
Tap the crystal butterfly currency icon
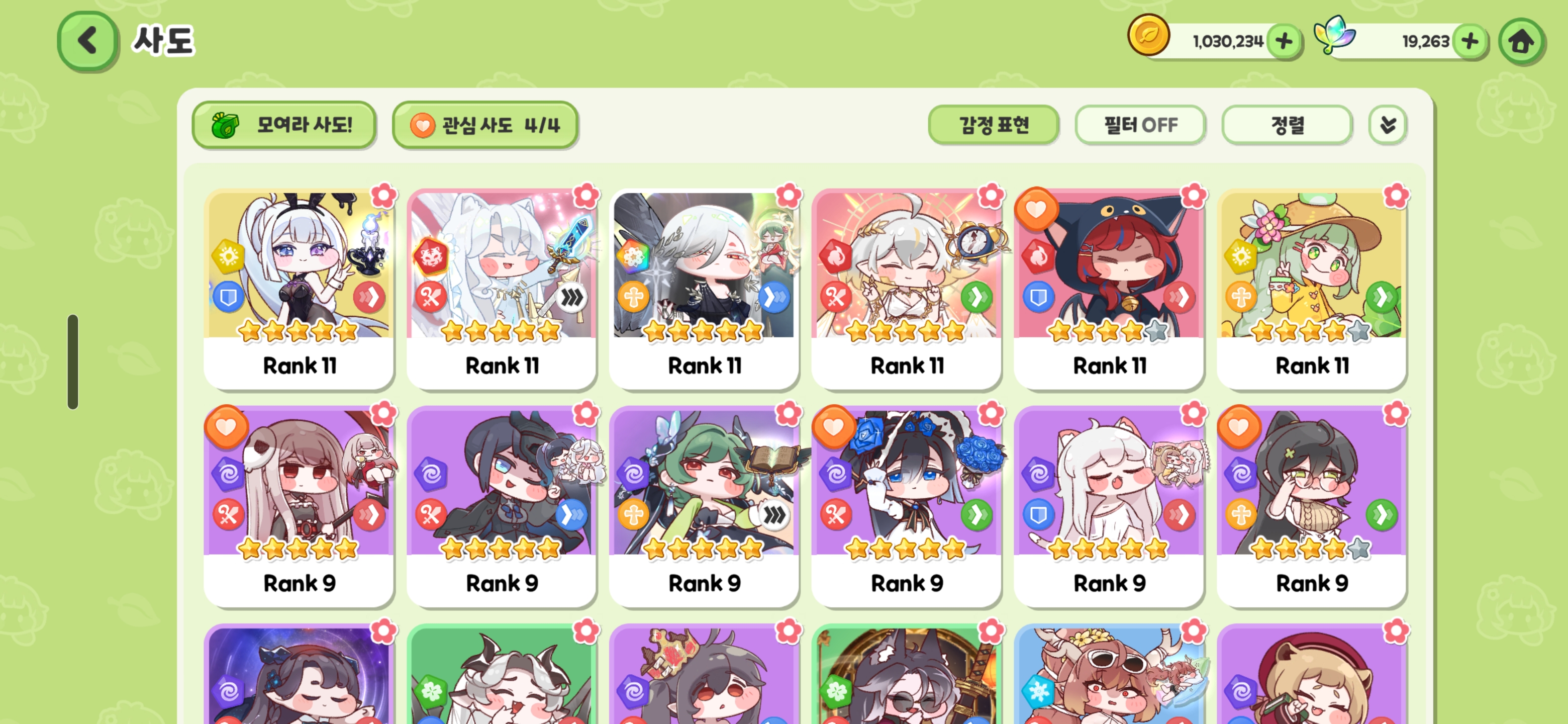(1334, 35)
